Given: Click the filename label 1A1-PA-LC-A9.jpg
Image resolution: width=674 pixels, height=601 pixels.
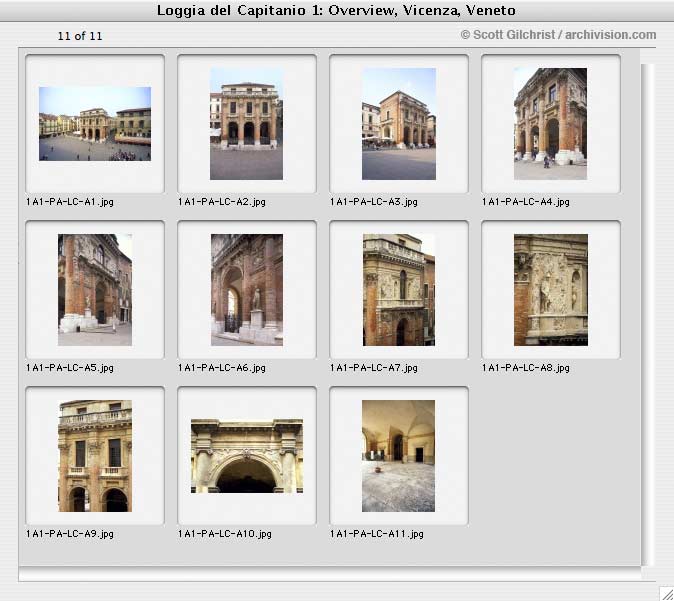Looking at the screenshot, I should (x=70, y=534).
